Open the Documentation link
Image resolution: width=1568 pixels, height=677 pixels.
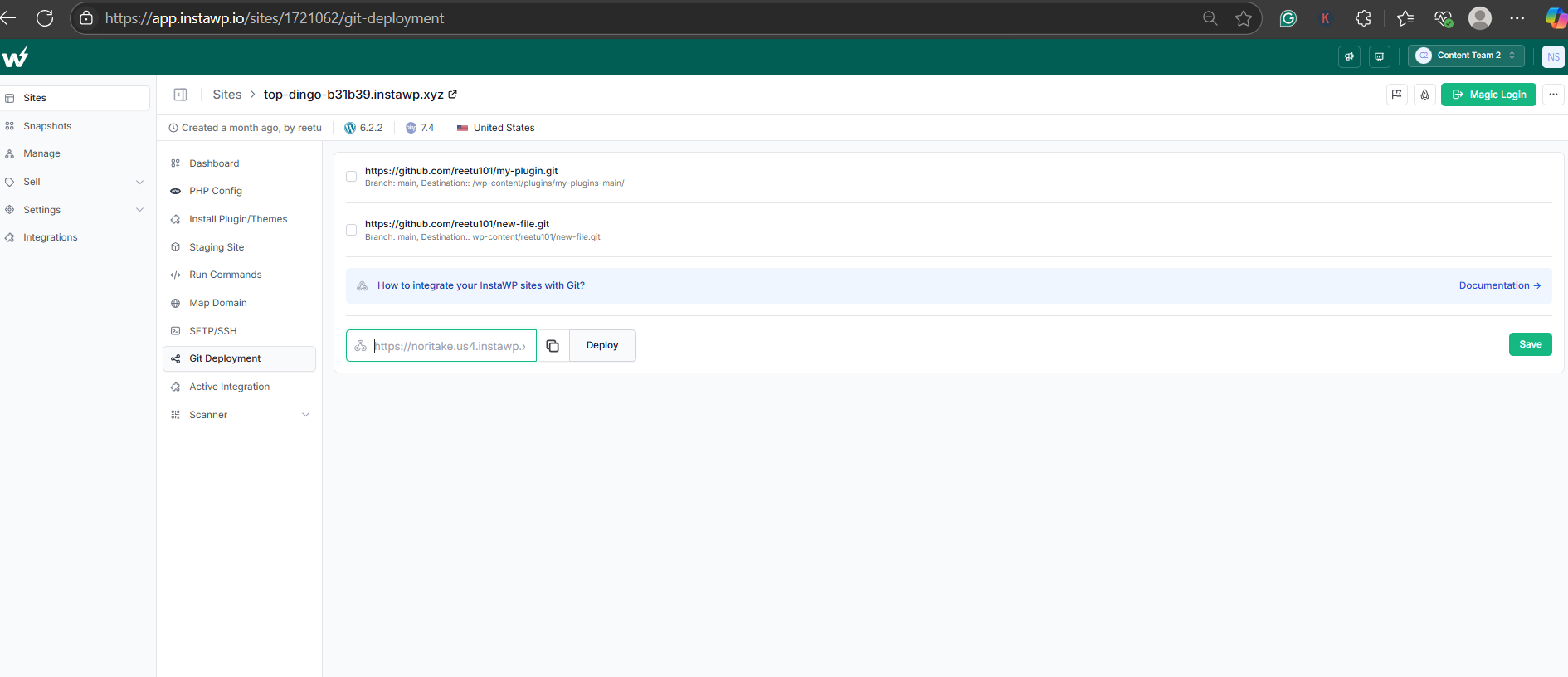1499,285
